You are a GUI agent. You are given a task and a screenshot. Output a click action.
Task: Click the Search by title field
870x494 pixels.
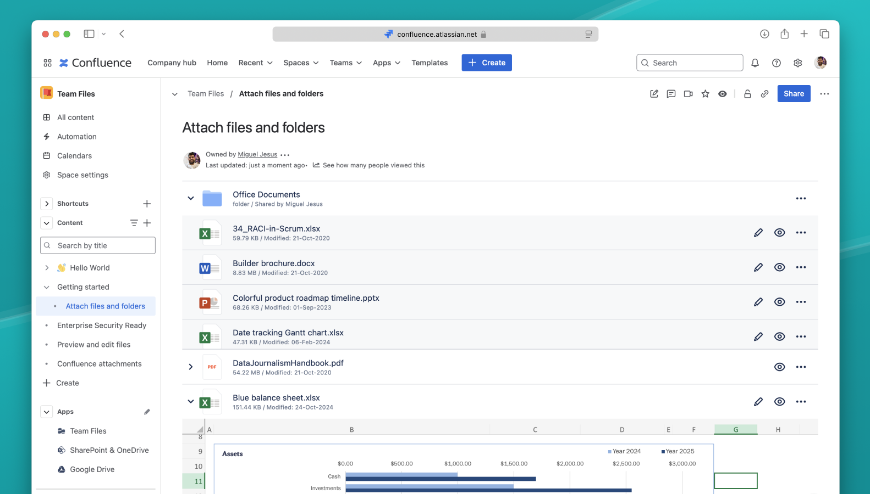98,245
